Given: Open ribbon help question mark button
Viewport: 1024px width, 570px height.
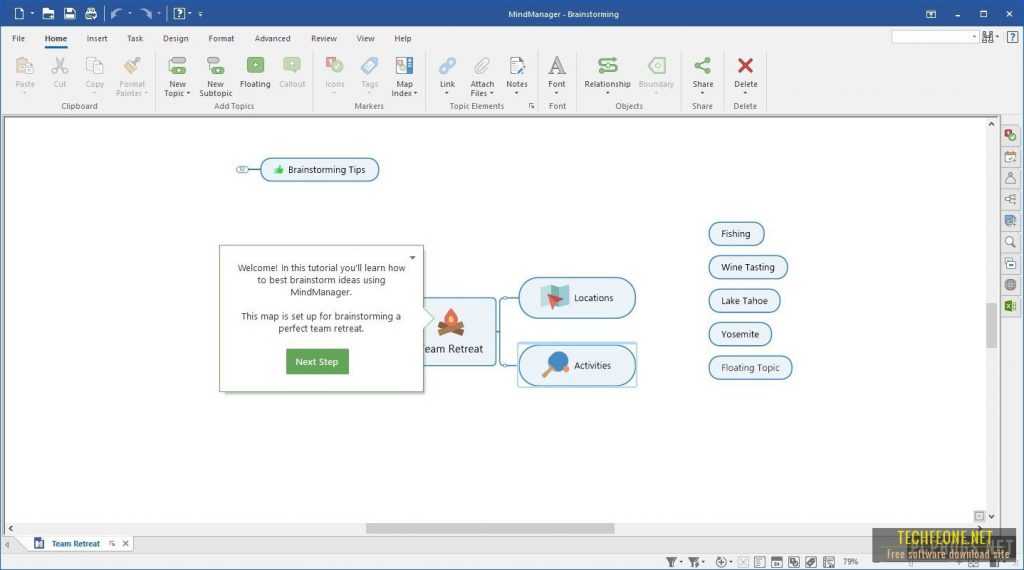Looking at the screenshot, I should click(x=1012, y=37).
